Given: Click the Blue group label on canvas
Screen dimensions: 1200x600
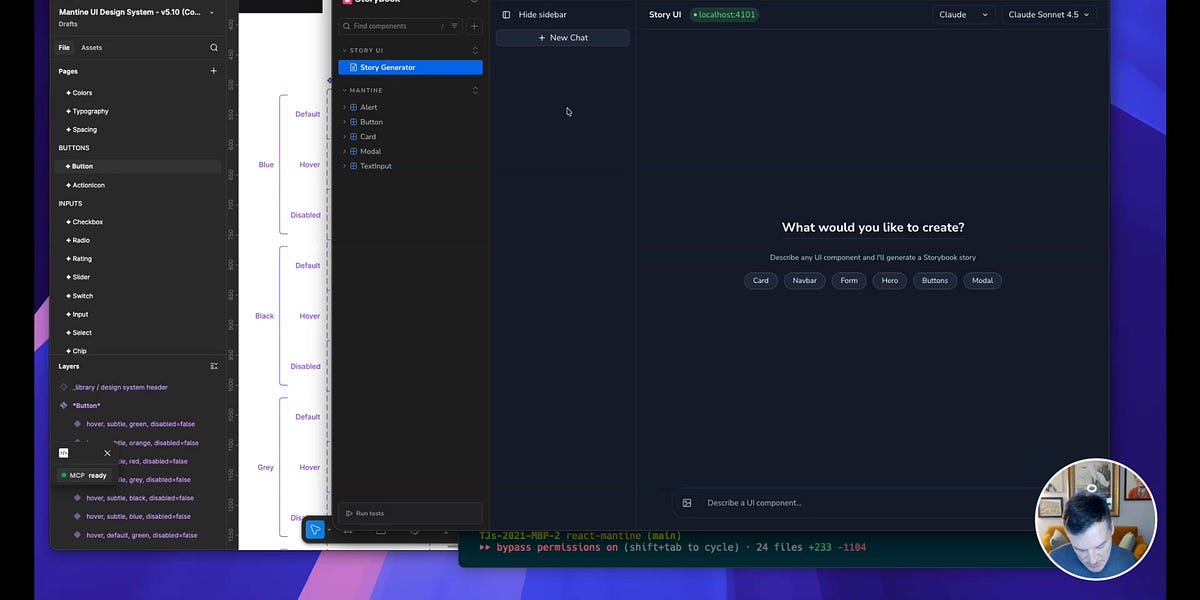Looking at the screenshot, I should [266, 165].
